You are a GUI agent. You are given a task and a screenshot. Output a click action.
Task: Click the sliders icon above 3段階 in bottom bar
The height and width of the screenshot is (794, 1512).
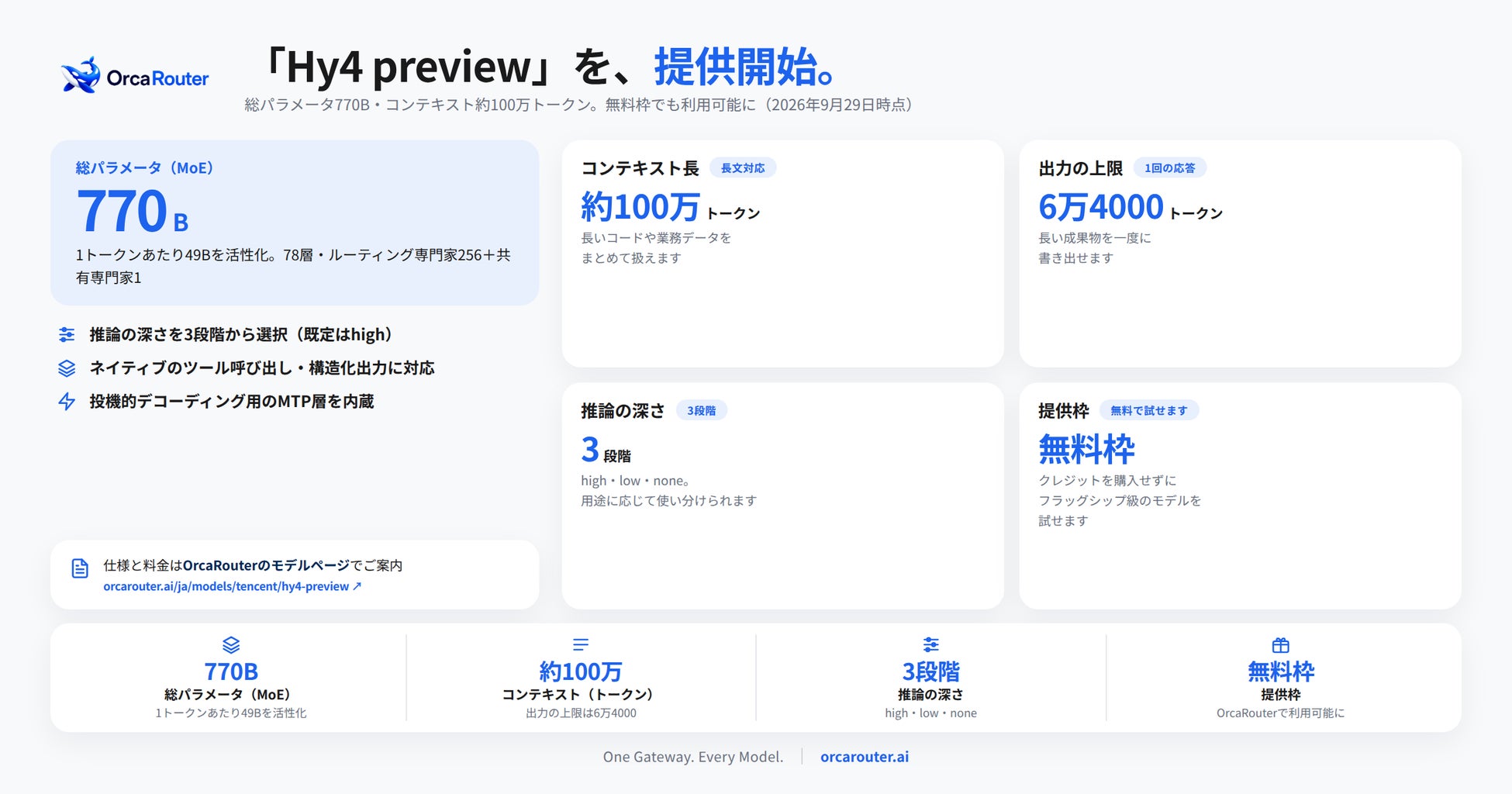(x=931, y=644)
